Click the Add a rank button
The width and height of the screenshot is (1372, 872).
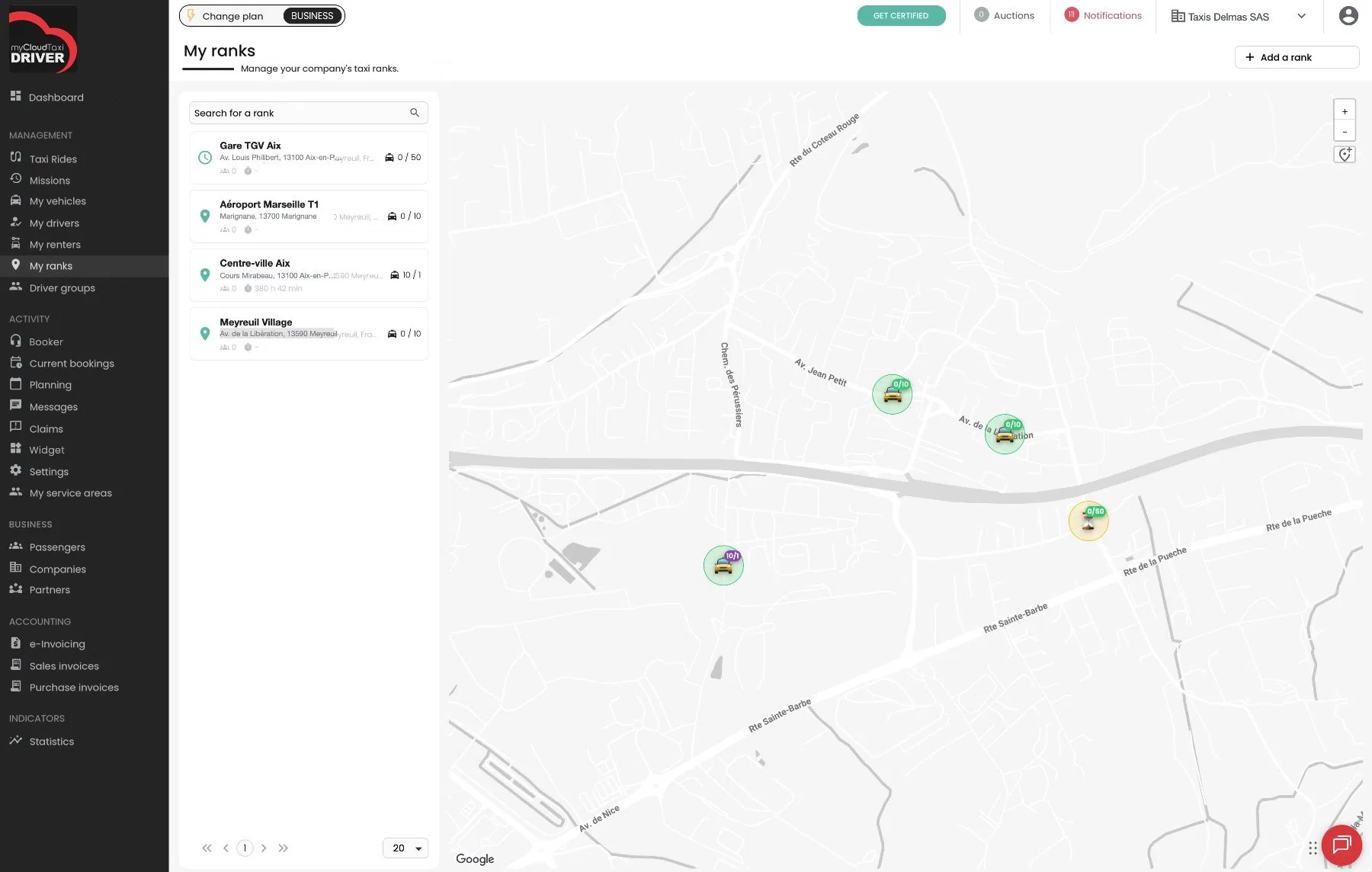pos(1297,57)
